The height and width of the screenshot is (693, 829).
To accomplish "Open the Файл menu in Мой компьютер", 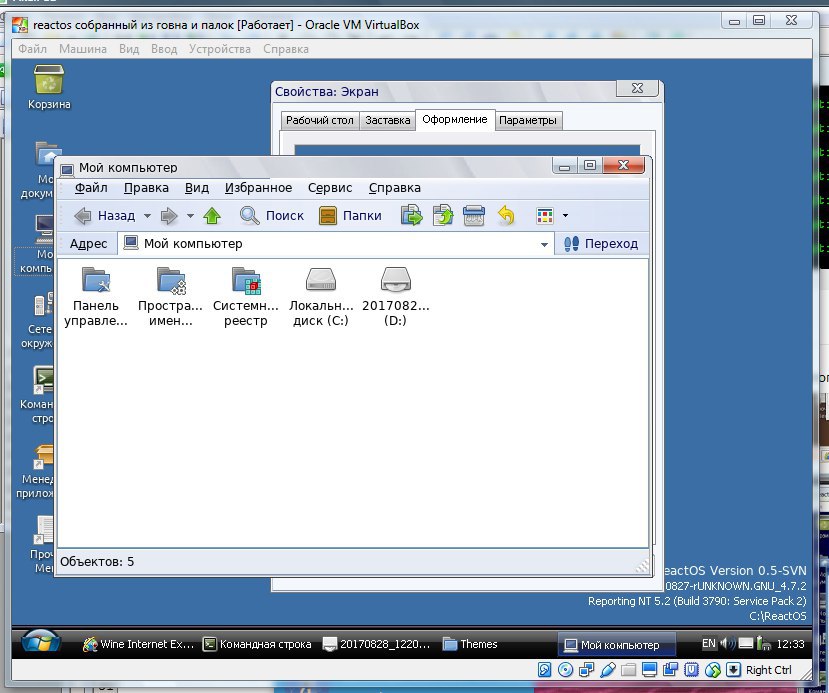I will 91,188.
